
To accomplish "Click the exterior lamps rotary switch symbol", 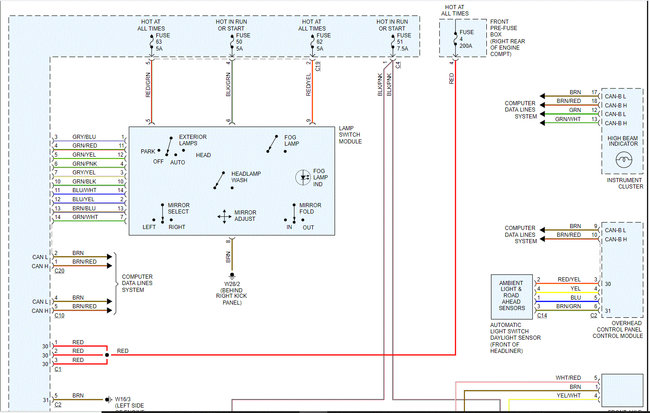I will (171, 147).
